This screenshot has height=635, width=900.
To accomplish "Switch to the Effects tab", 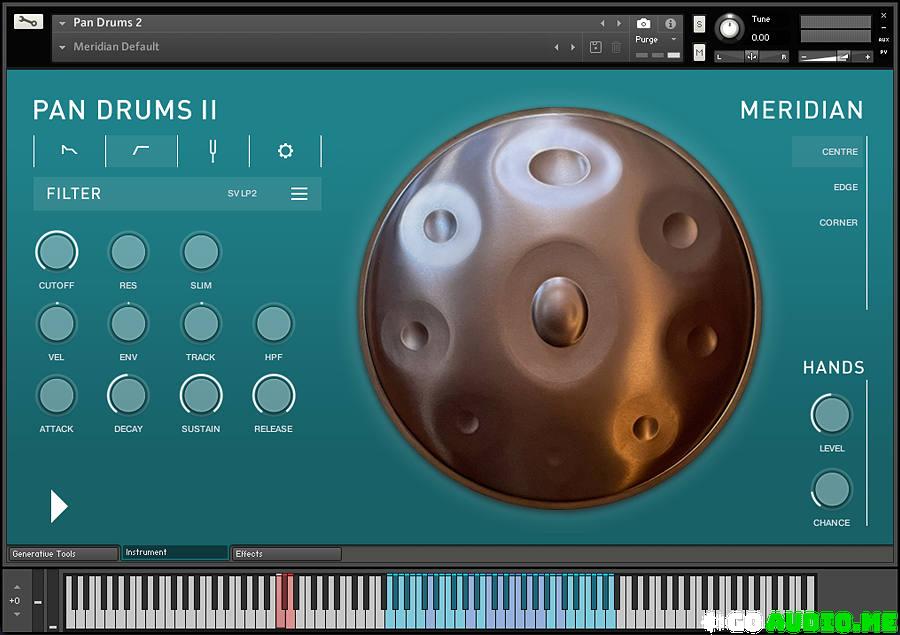I will point(286,554).
